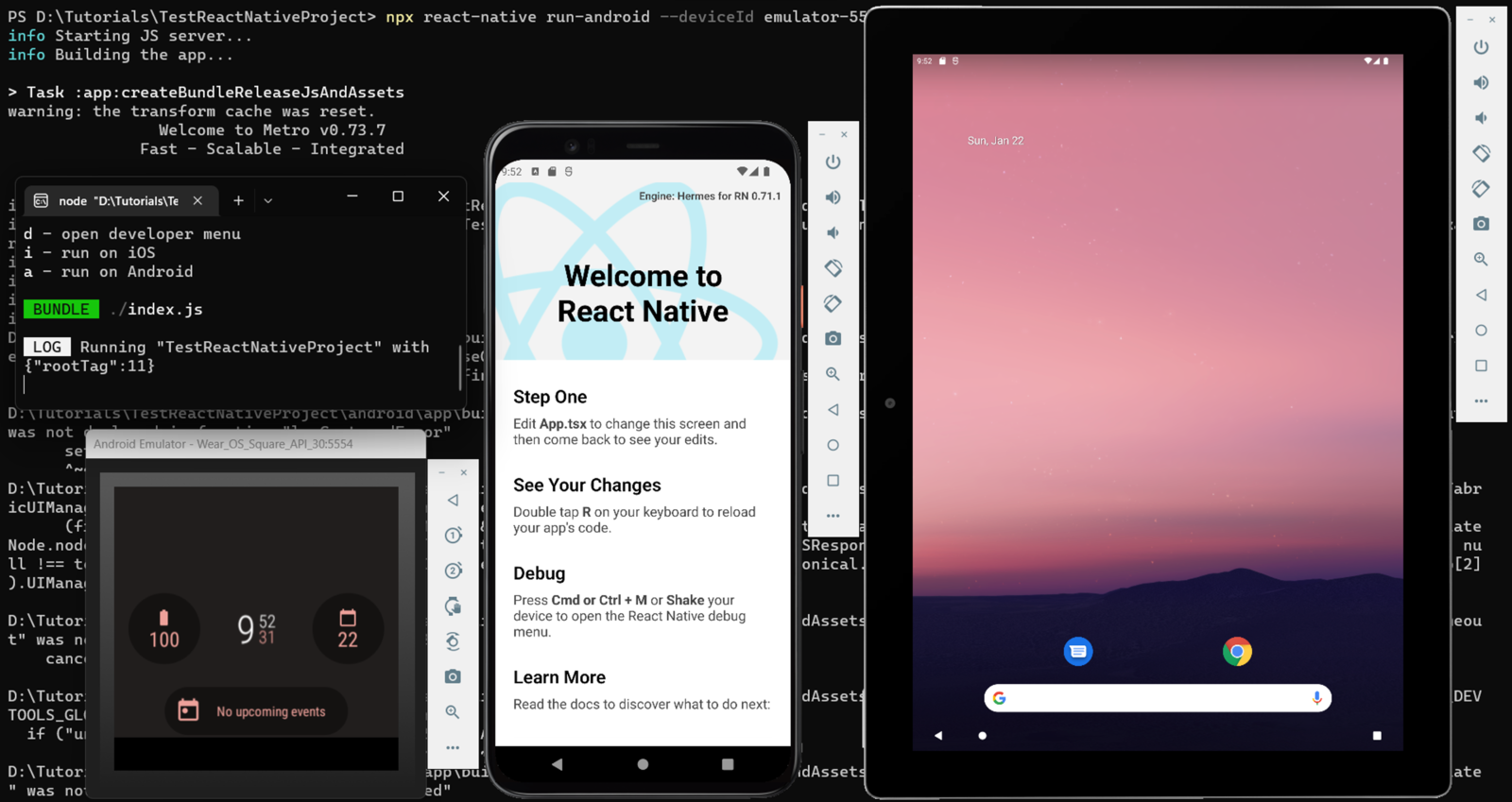The height and width of the screenshot is (802, 1512).
Task: Activate zoom on phone emulator toolbar
Action: pyautogui.click(x=833, y=374)
